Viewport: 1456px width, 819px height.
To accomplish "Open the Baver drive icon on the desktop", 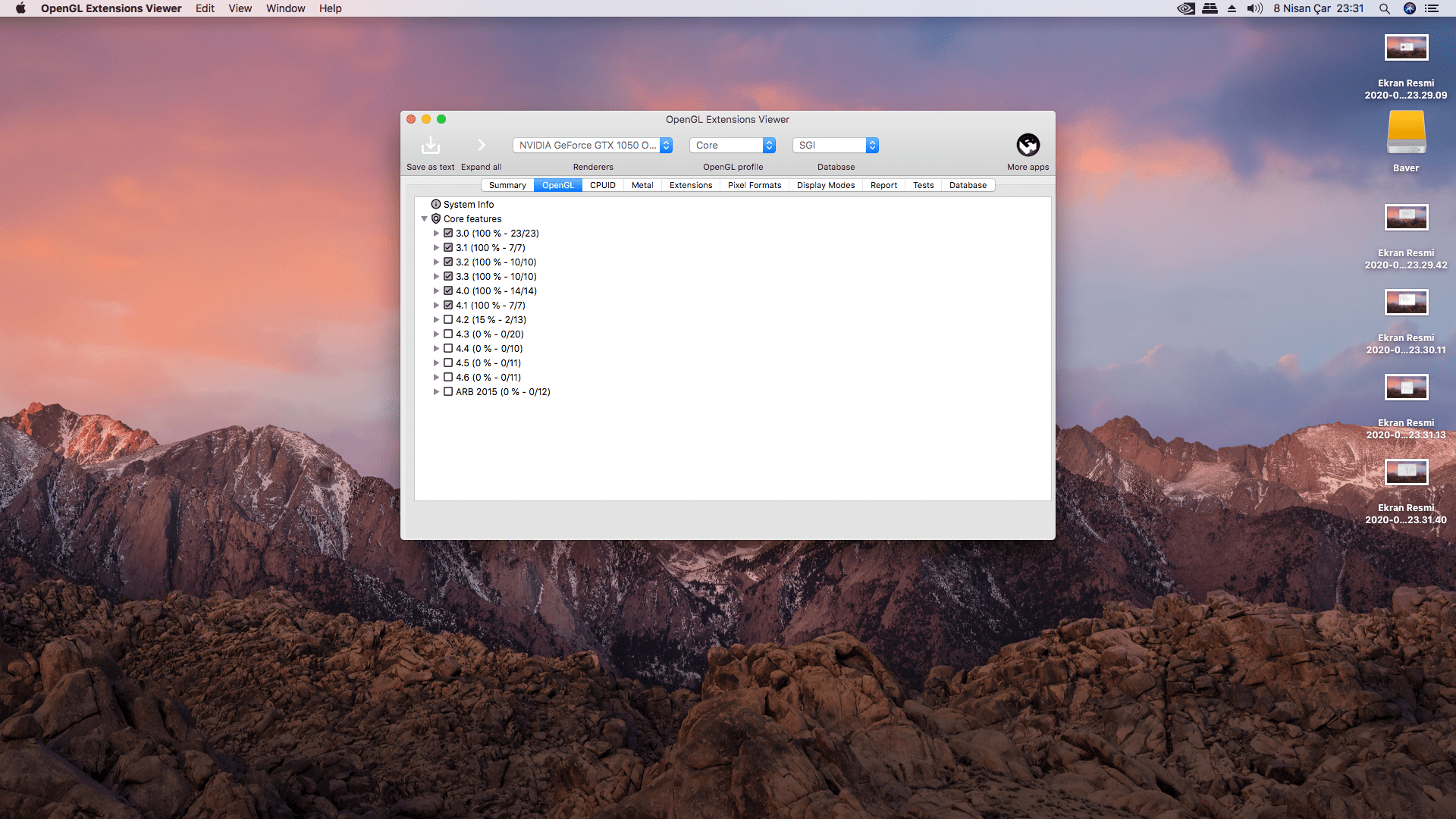I will pyautogui.click(x=1406, y=133).
